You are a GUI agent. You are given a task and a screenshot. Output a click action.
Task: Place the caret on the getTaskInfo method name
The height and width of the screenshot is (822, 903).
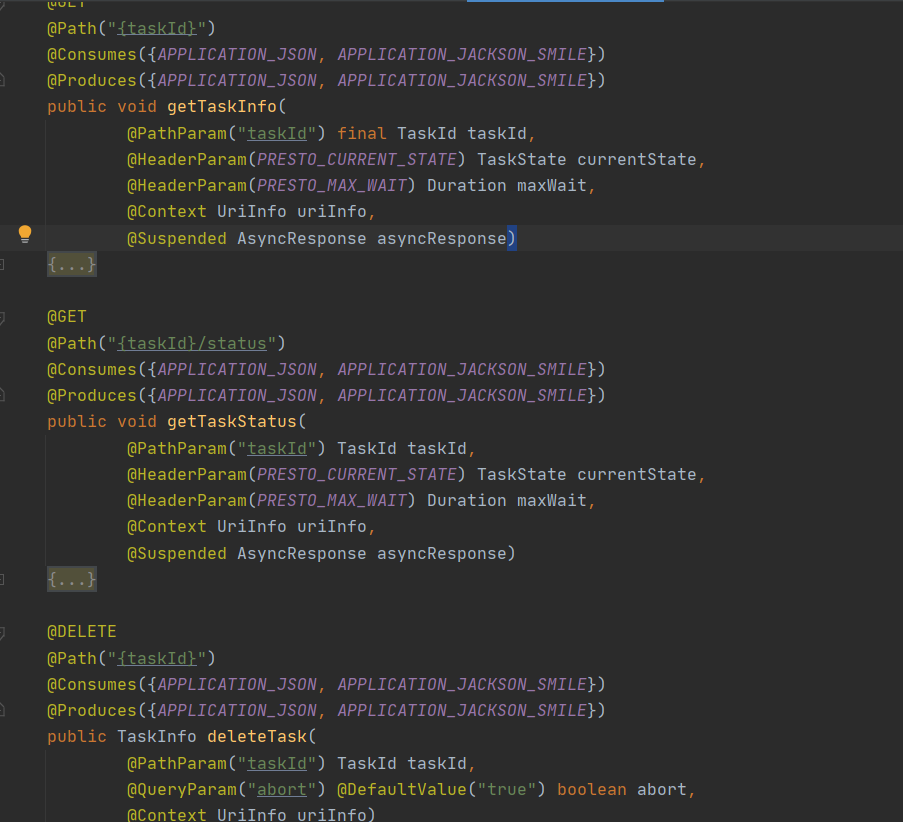point(222,107)
